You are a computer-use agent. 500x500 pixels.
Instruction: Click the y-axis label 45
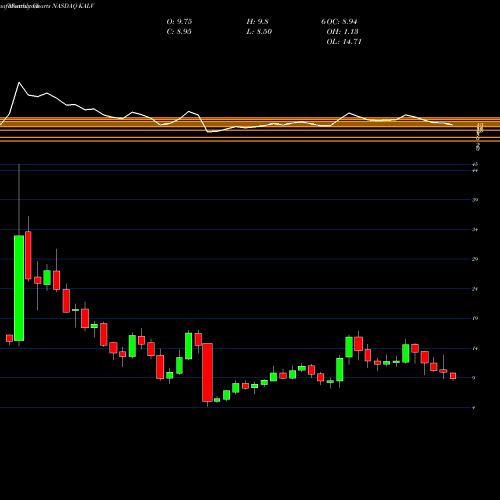coord(475,164)
